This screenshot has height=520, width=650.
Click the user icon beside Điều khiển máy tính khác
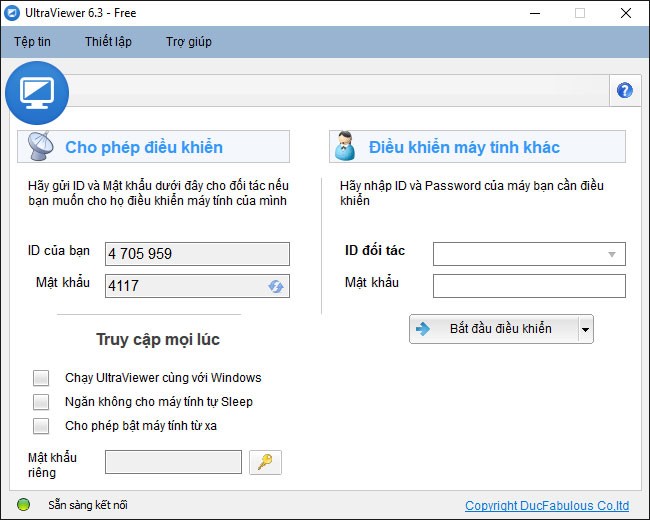pyautogui.click(x=346, y=146)
